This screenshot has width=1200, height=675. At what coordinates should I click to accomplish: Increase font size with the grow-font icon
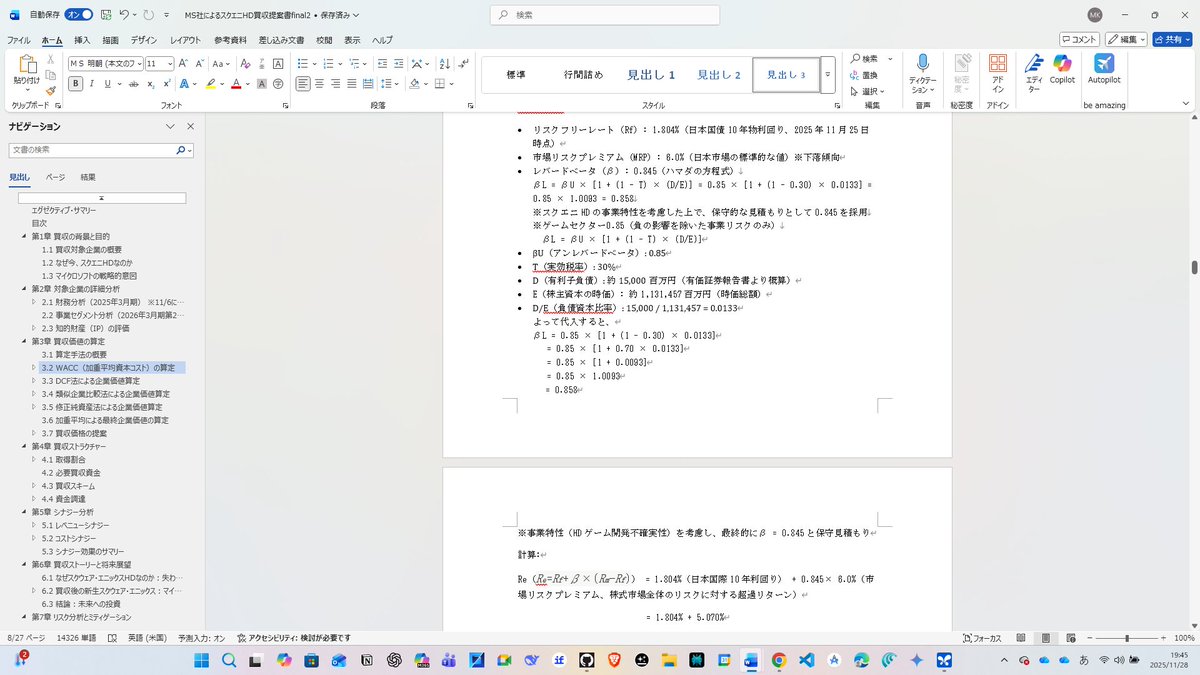click(184, 63)
